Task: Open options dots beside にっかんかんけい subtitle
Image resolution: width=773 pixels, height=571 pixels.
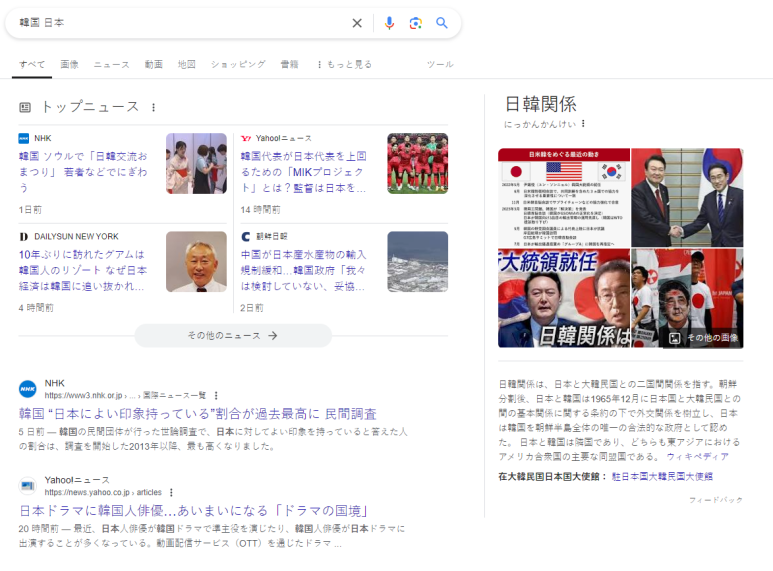Action: pyautogui.click(x=583, y=123)
